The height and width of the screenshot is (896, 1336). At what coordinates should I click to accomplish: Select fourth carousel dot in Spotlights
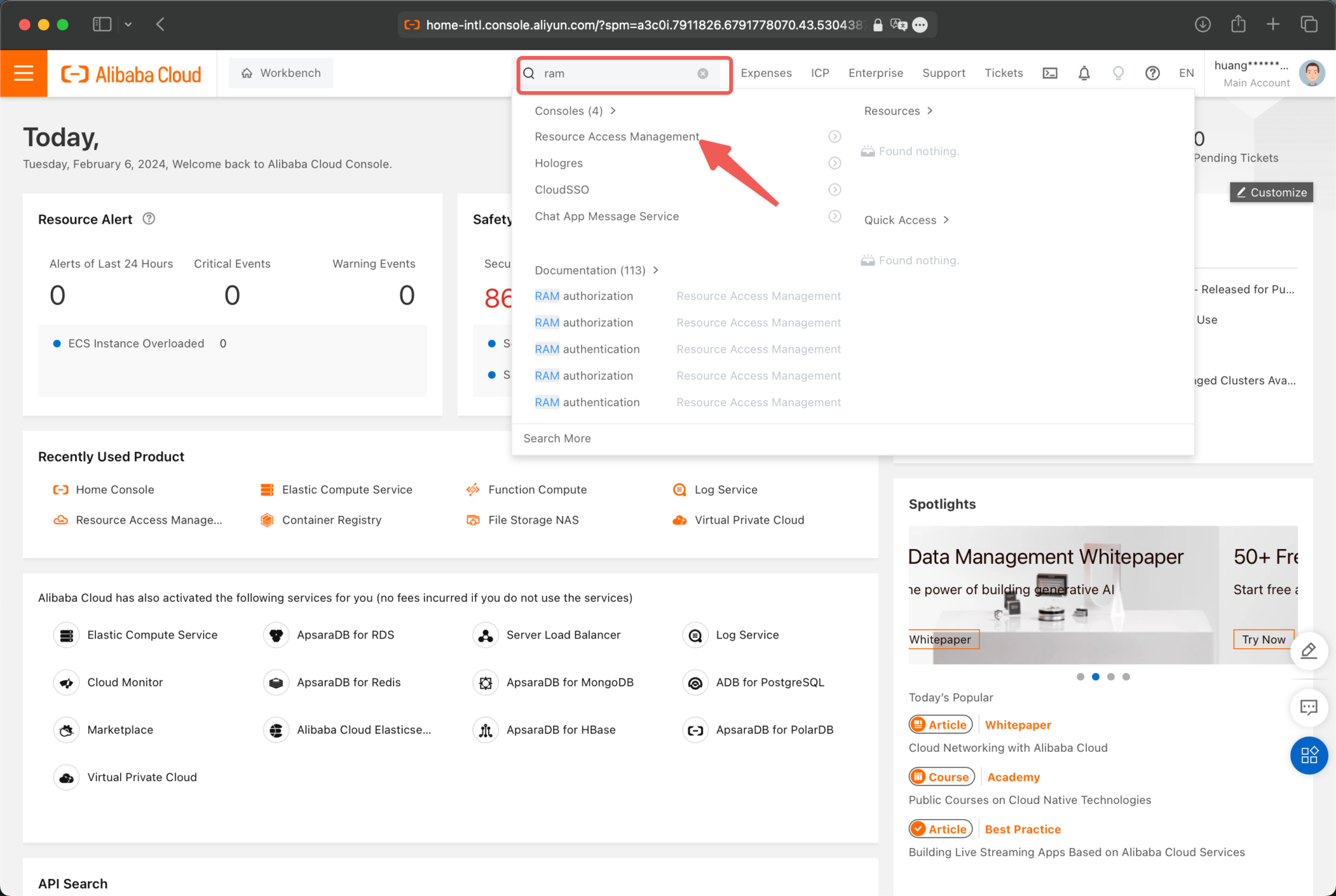pyautogui.click(x=1126, y=677)
